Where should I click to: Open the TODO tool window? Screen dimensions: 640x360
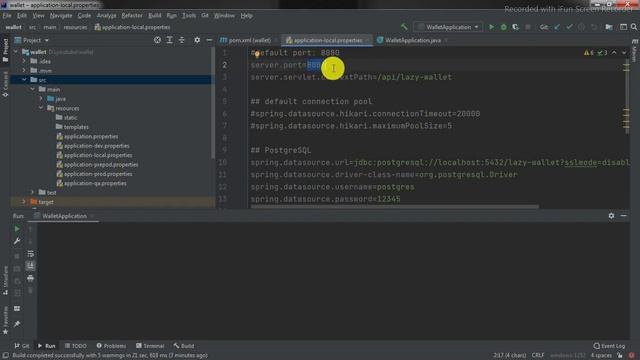(x=76, y=346)
